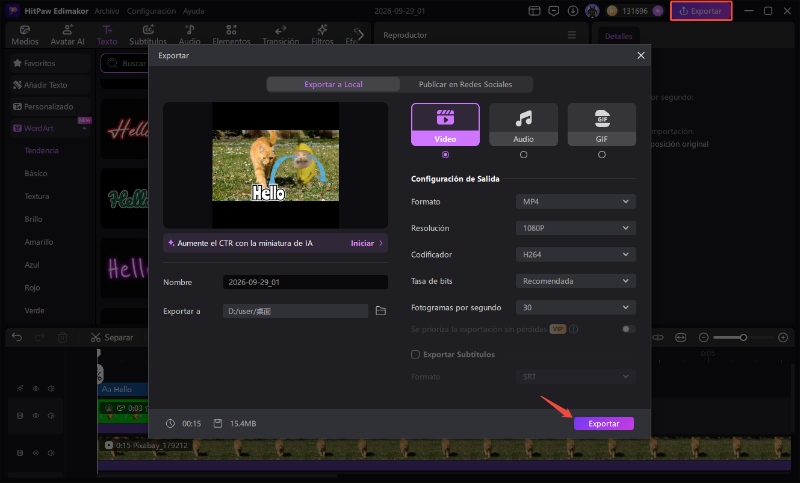Click Añadir Texto in sidebar
This screenshot has height=483, width=800.
pyautogui.click(x=50, y=85)
